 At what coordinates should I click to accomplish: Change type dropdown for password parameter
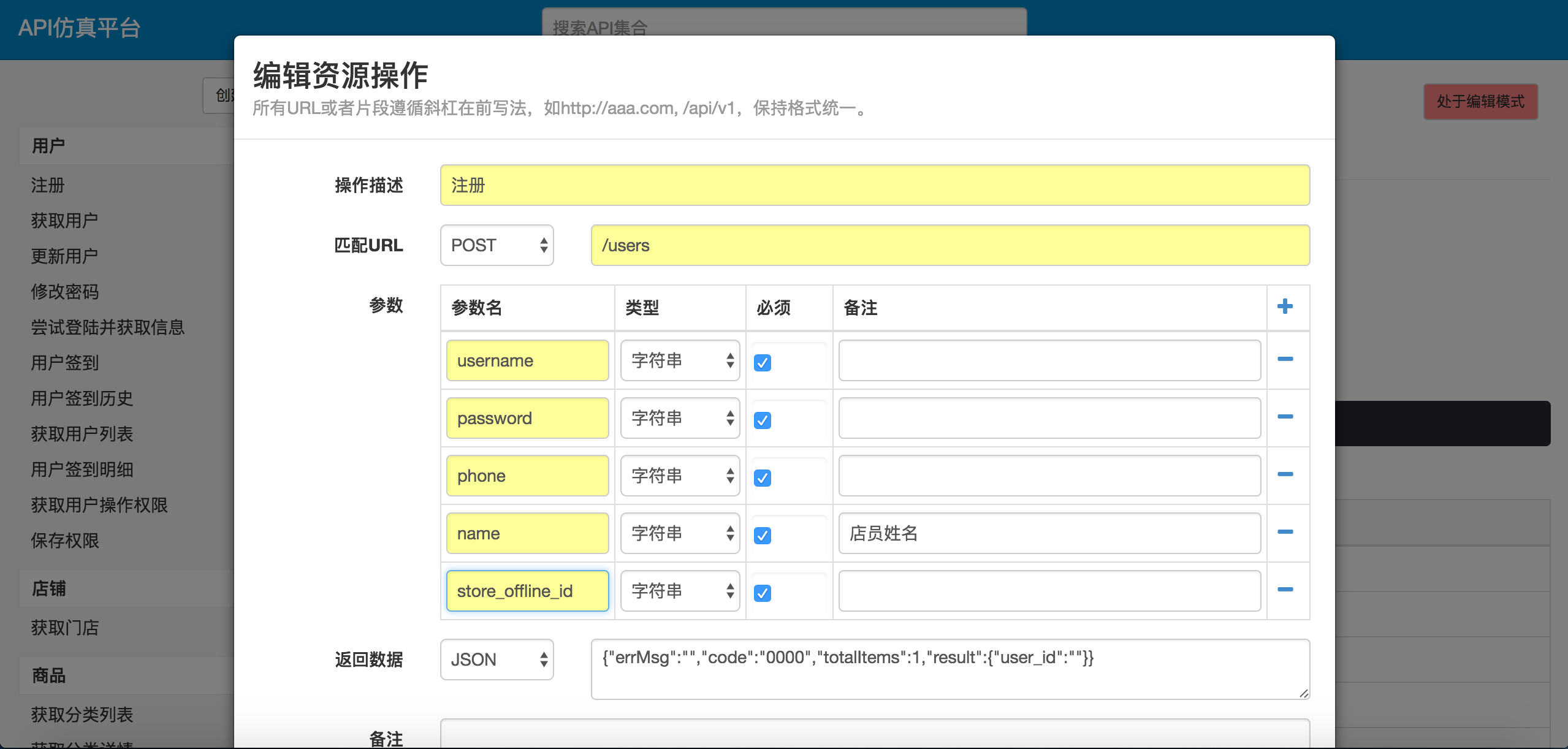click(680, 418)
